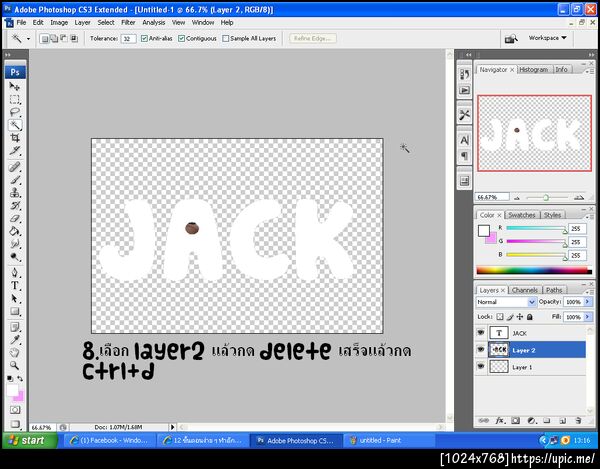Image resolution: width=600 pixels, height=469 pixels.
Task: Switch to Facebook taskbar window
Action: tap(109, 440)
